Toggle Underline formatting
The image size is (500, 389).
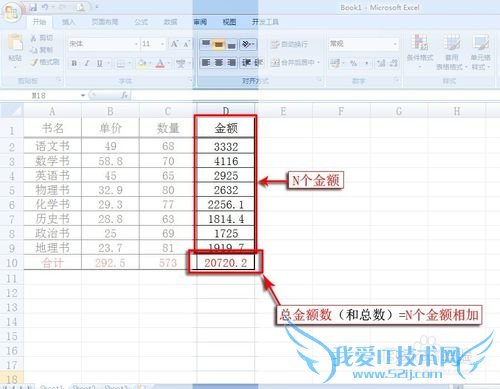pos(99,63)
